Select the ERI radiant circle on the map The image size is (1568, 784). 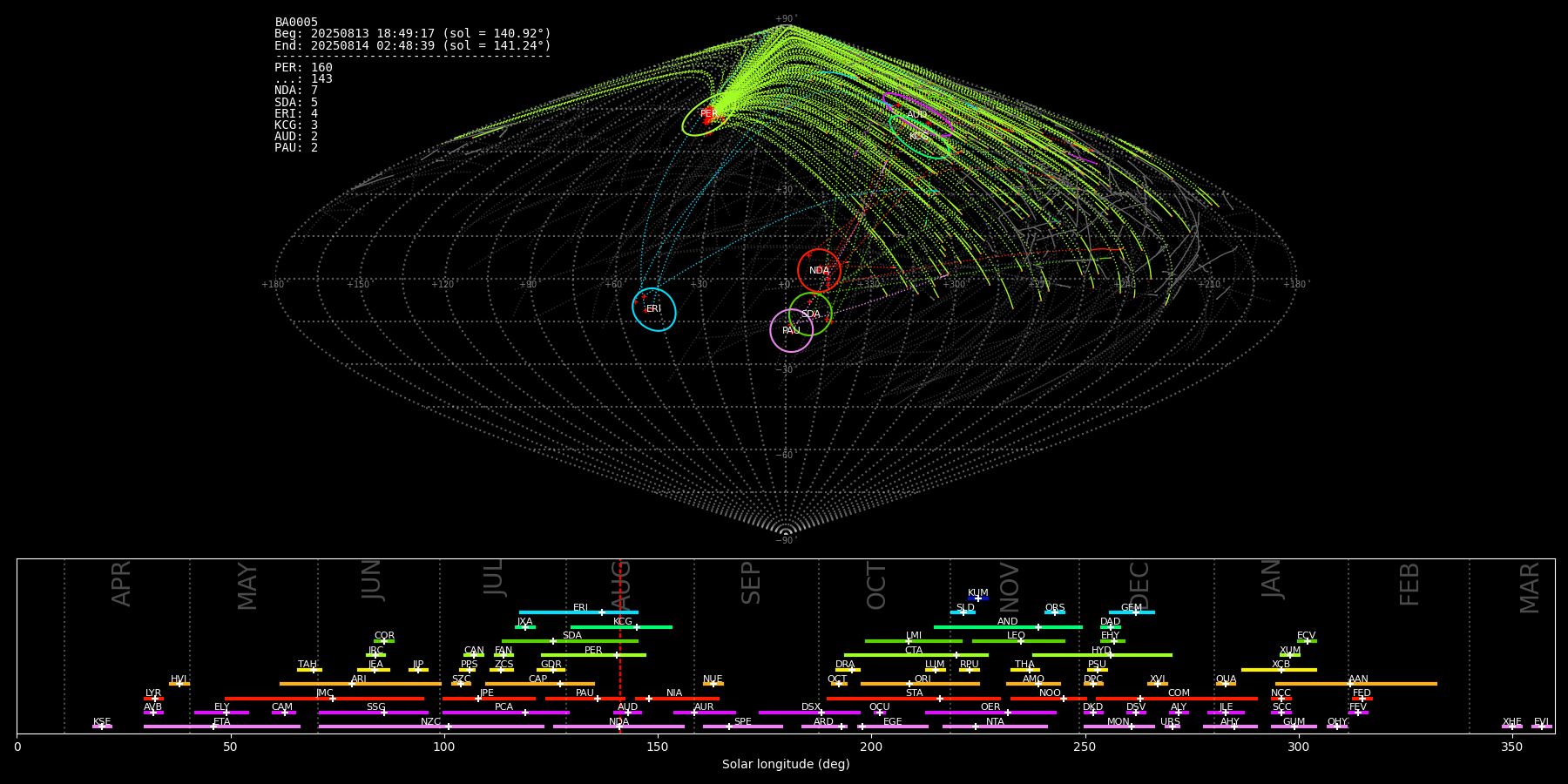click(x=654, y=309)
